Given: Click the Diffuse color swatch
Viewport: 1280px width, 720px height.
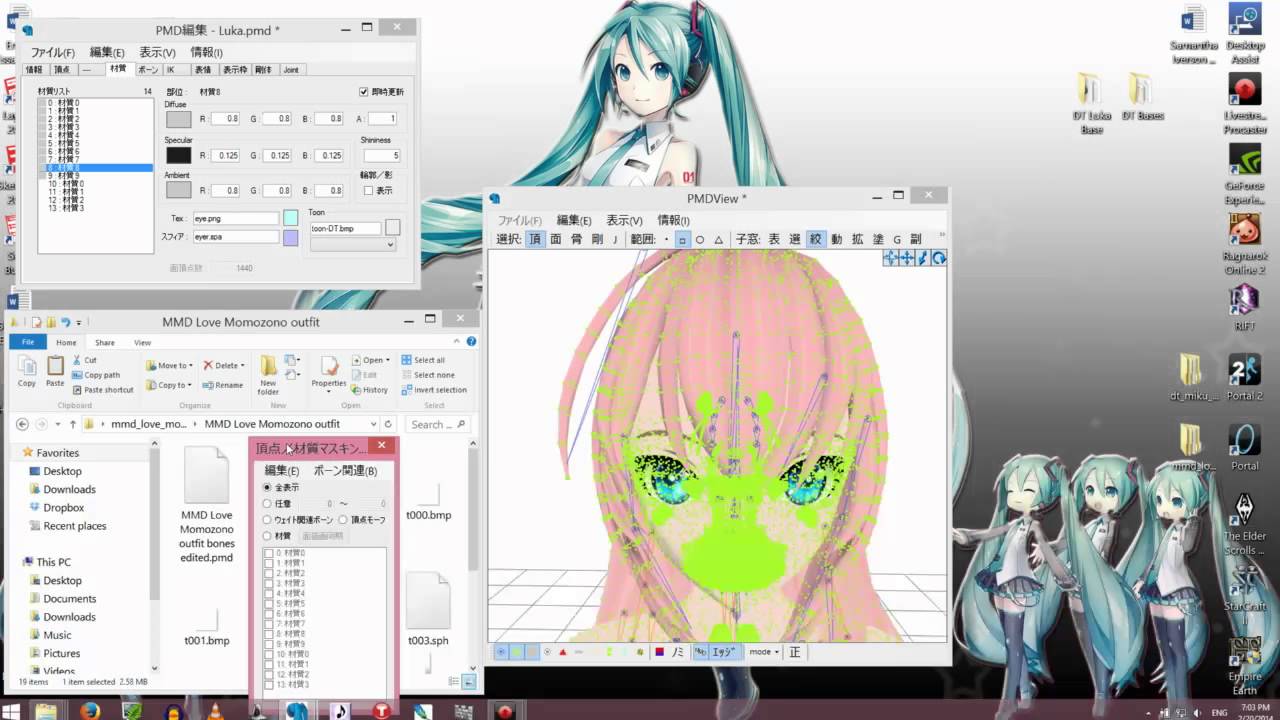Looking at the screenshot, I should pos(178,119).
